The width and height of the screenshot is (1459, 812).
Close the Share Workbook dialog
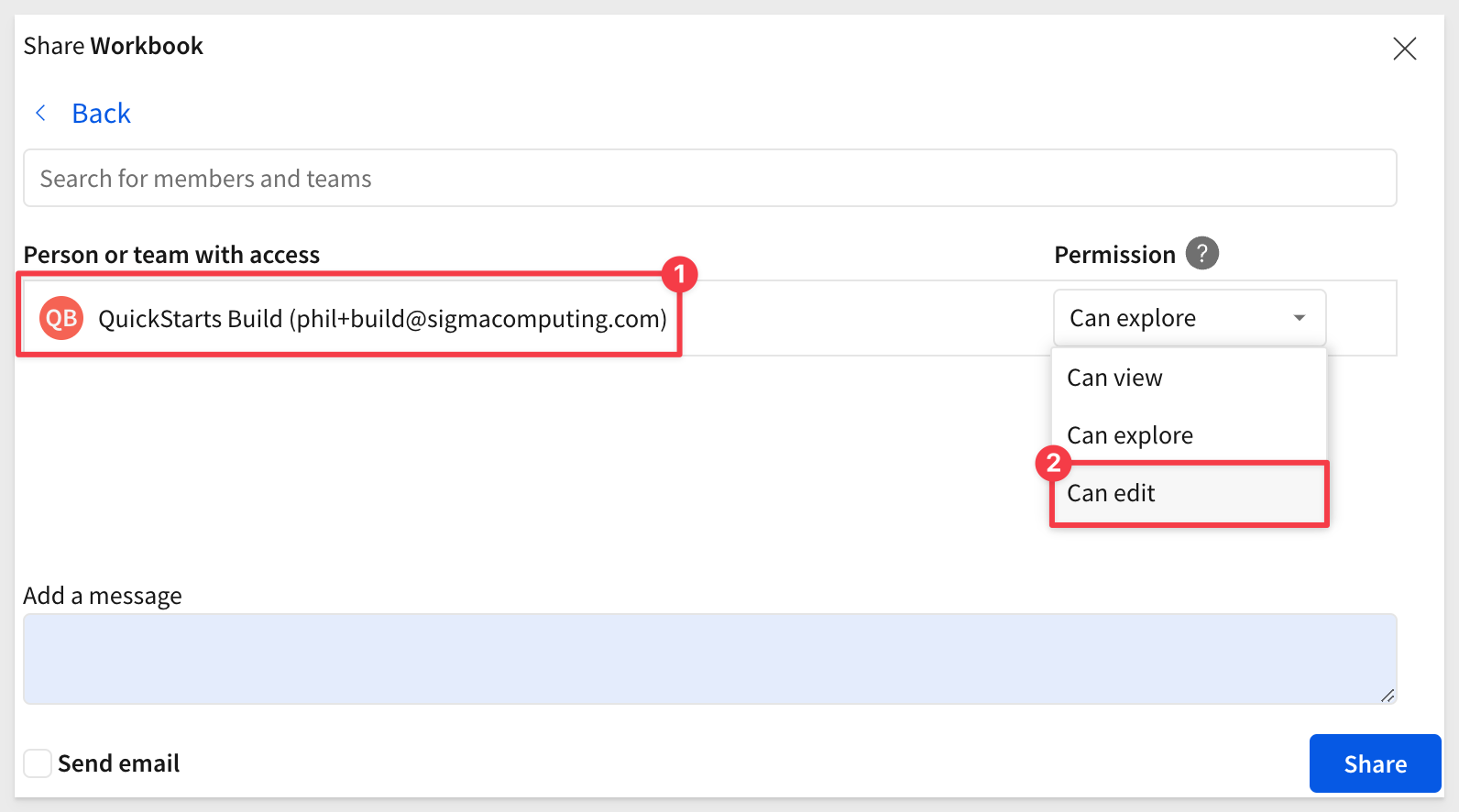coord(1404,49)
